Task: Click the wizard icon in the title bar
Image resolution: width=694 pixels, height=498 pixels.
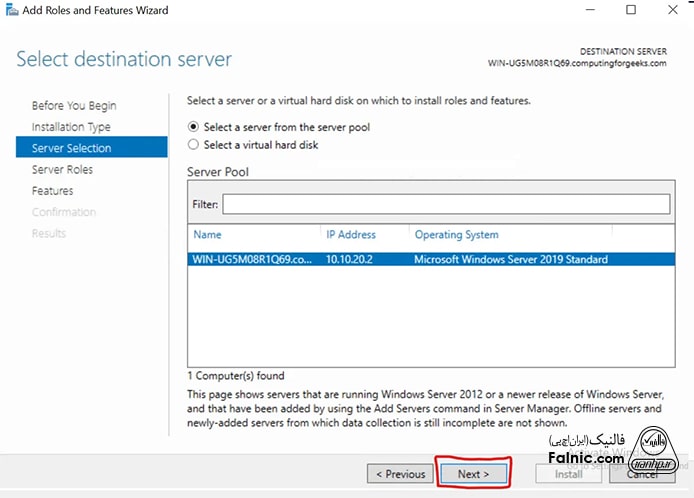Action: click(10, 10)
